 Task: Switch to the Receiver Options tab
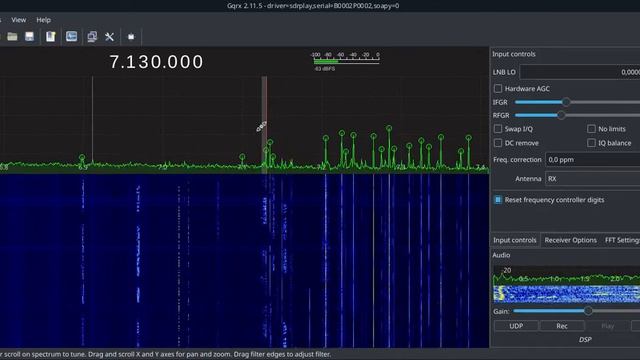click(x=570, y=240)
